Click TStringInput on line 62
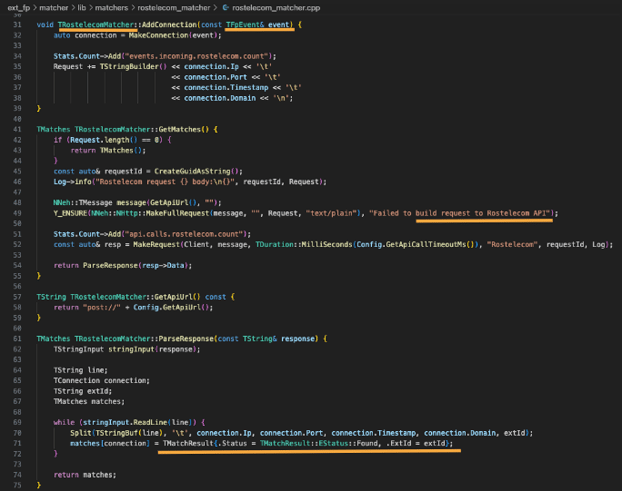Viewport: 622px width, 491px height. point(79,349)
